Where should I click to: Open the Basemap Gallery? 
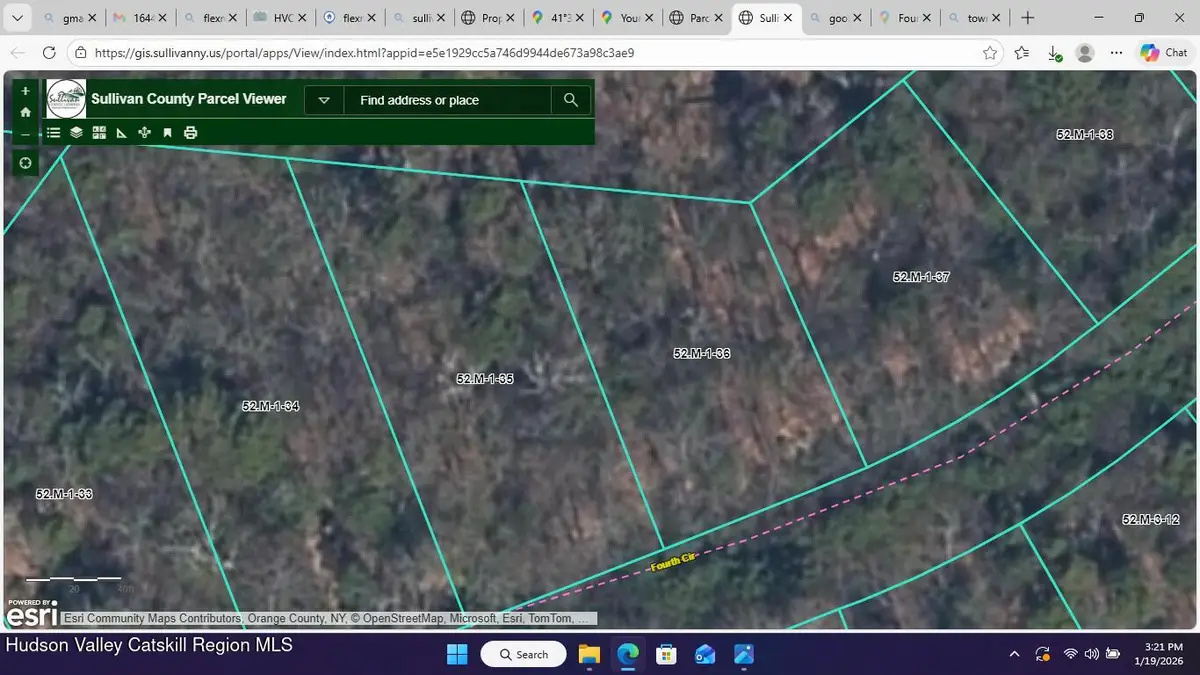98,132
